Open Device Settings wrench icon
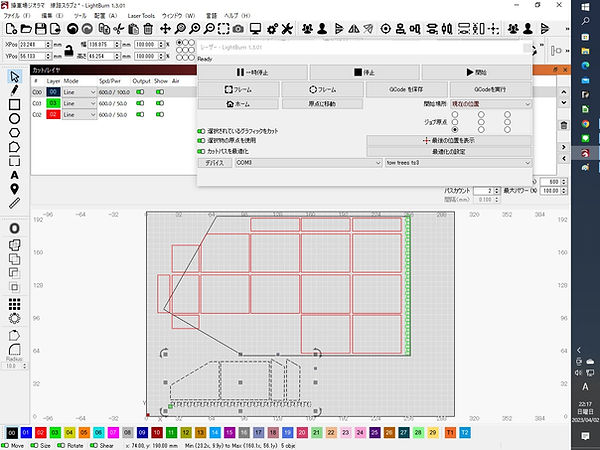 point(287,29)
